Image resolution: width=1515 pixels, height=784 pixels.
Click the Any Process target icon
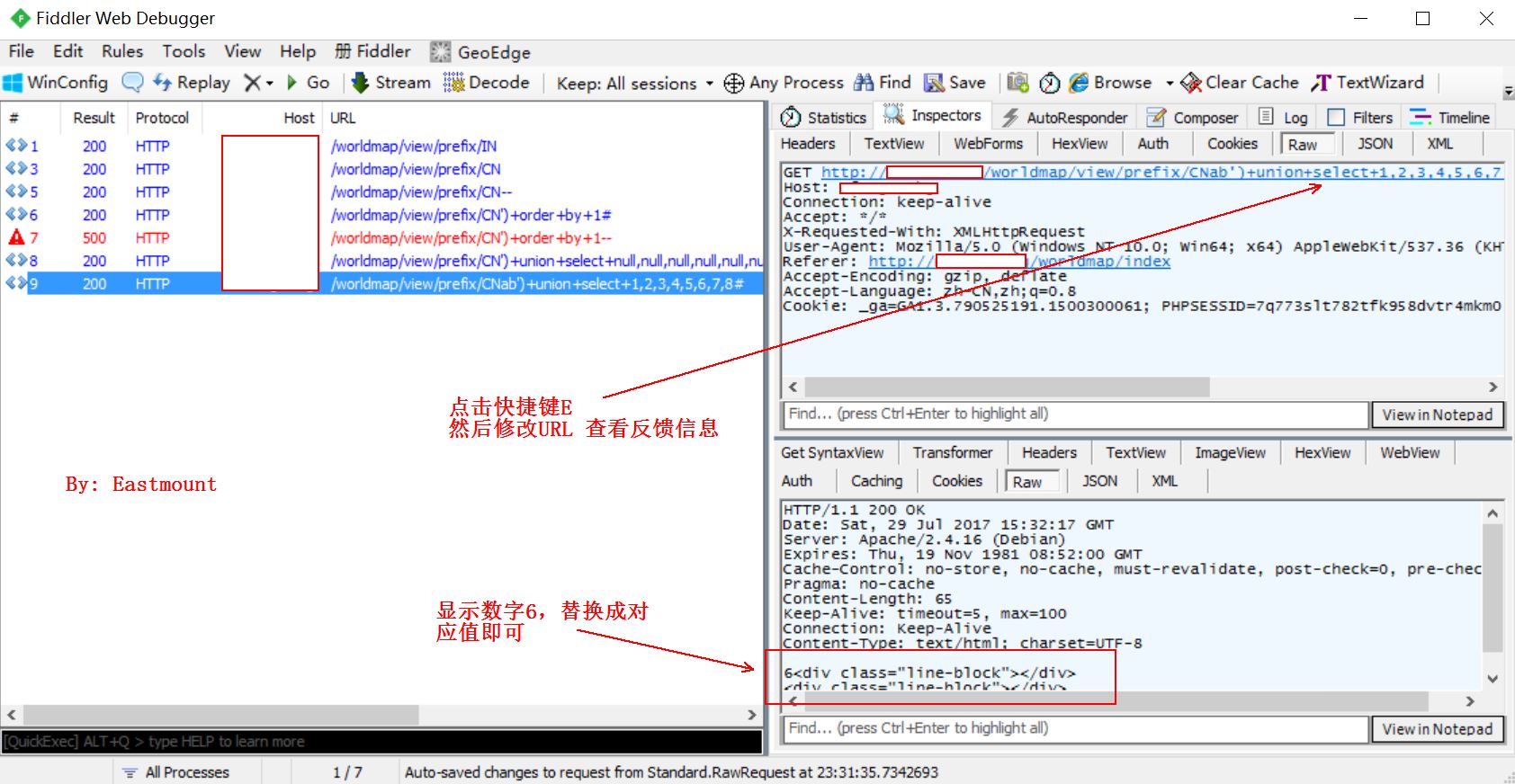734,83
